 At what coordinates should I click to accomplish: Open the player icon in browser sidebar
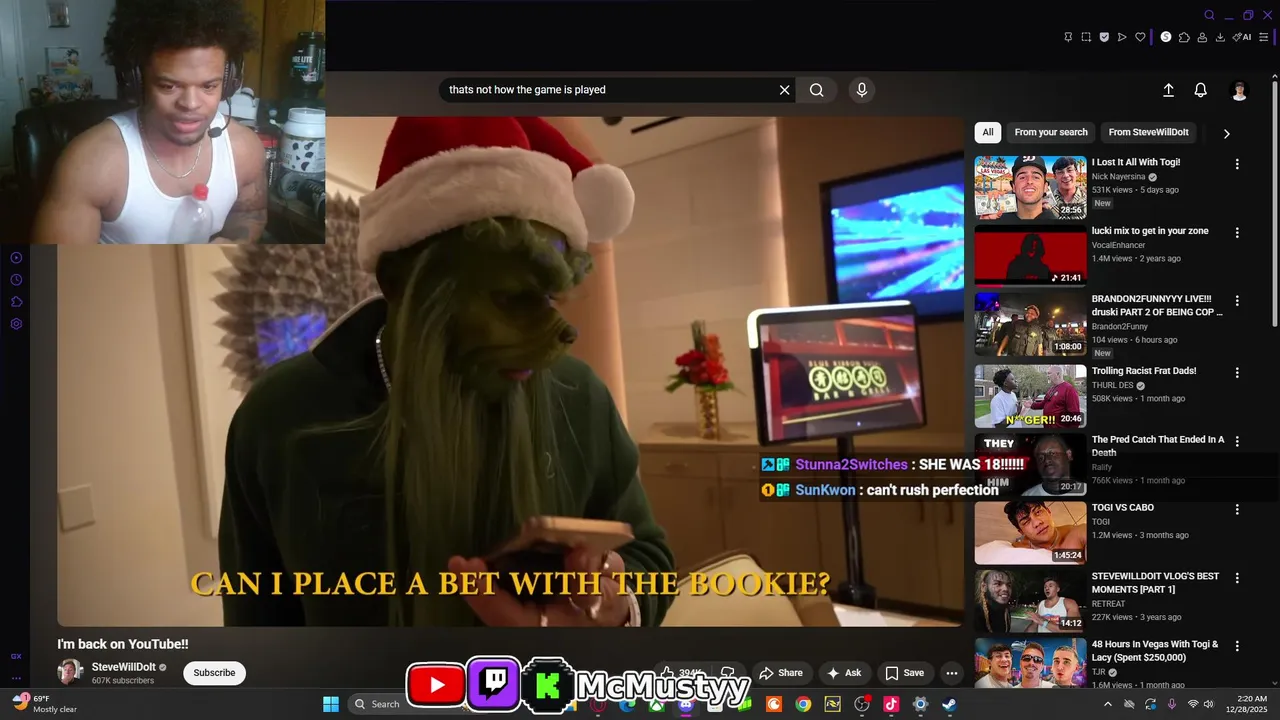pyautogui.click(x=16, y=258)
